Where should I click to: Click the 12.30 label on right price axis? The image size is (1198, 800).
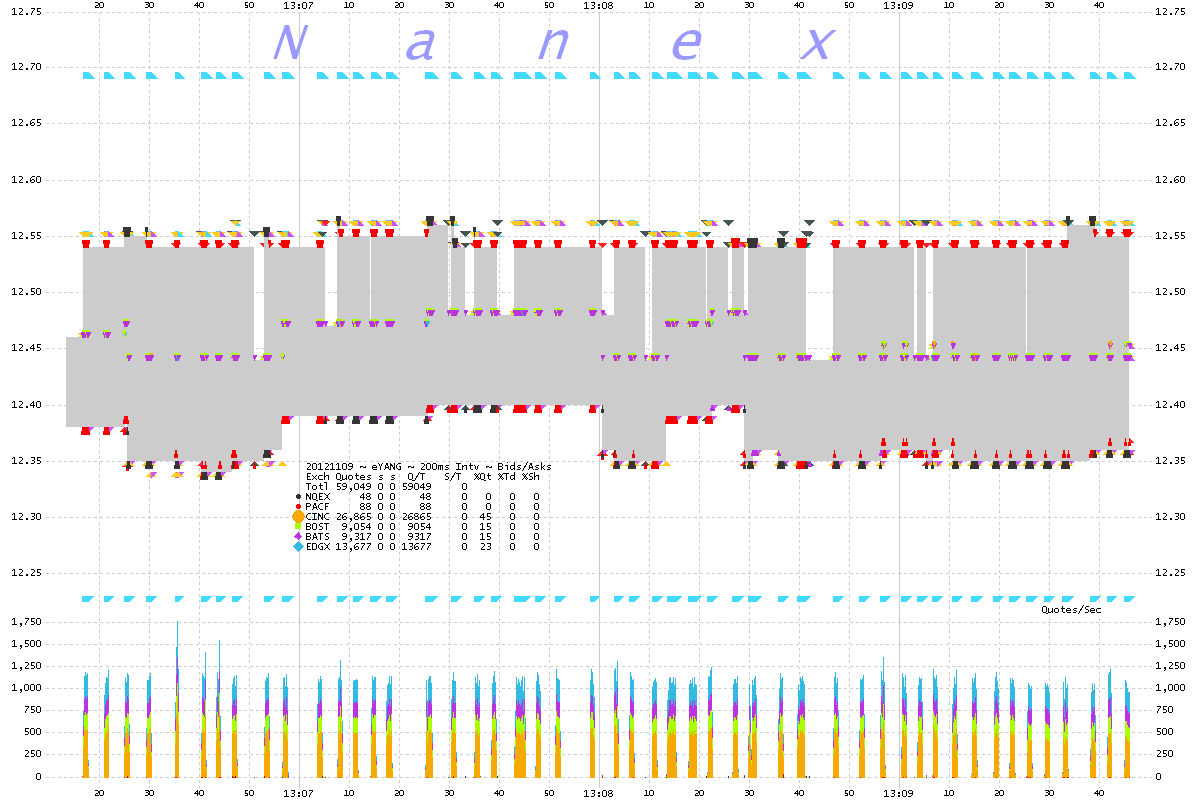1170,517
